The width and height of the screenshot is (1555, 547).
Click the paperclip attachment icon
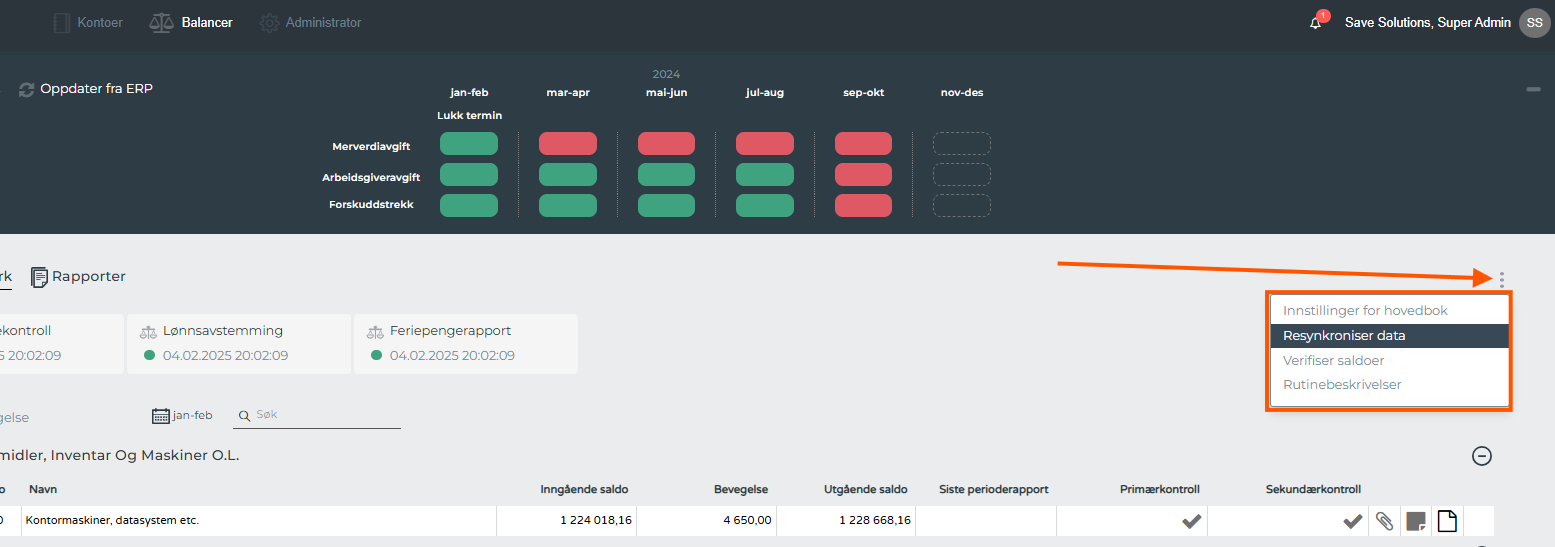point(1384,520)
